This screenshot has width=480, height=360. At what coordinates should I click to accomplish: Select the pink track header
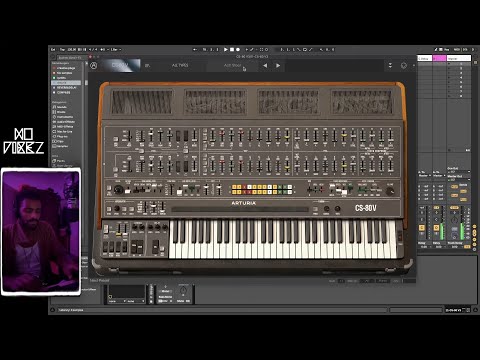(439, 58)
